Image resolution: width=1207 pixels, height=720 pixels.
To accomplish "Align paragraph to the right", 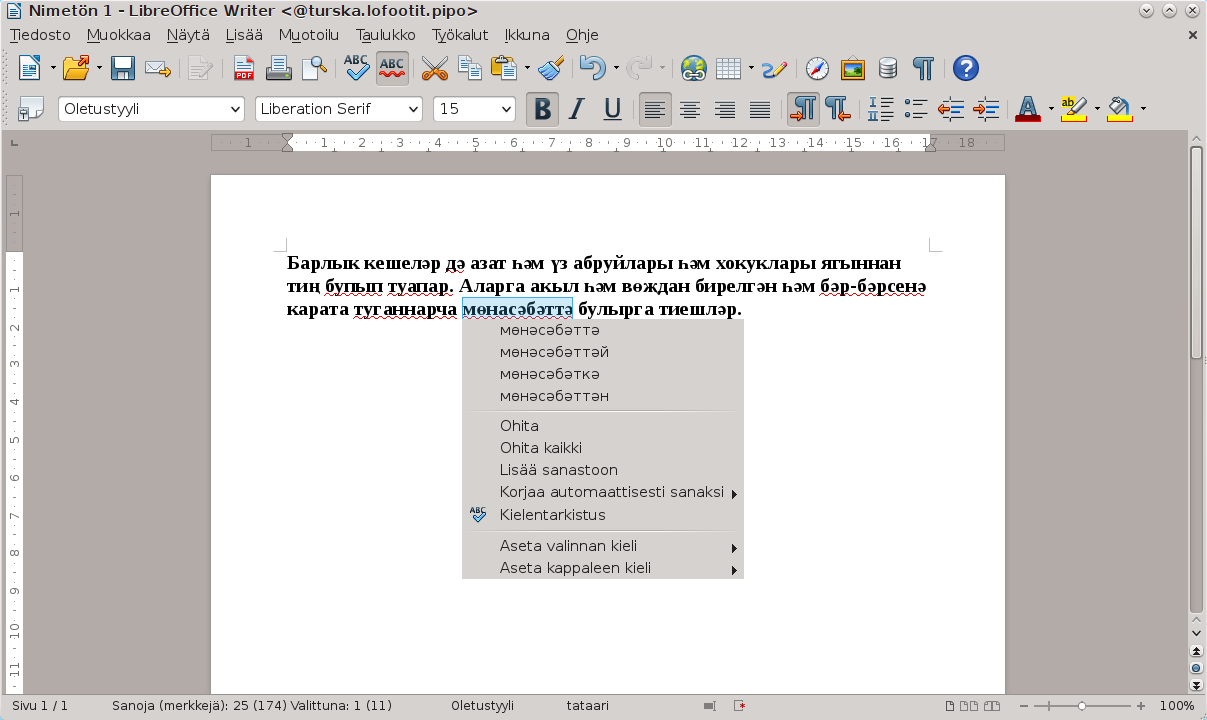I will 725,109.
